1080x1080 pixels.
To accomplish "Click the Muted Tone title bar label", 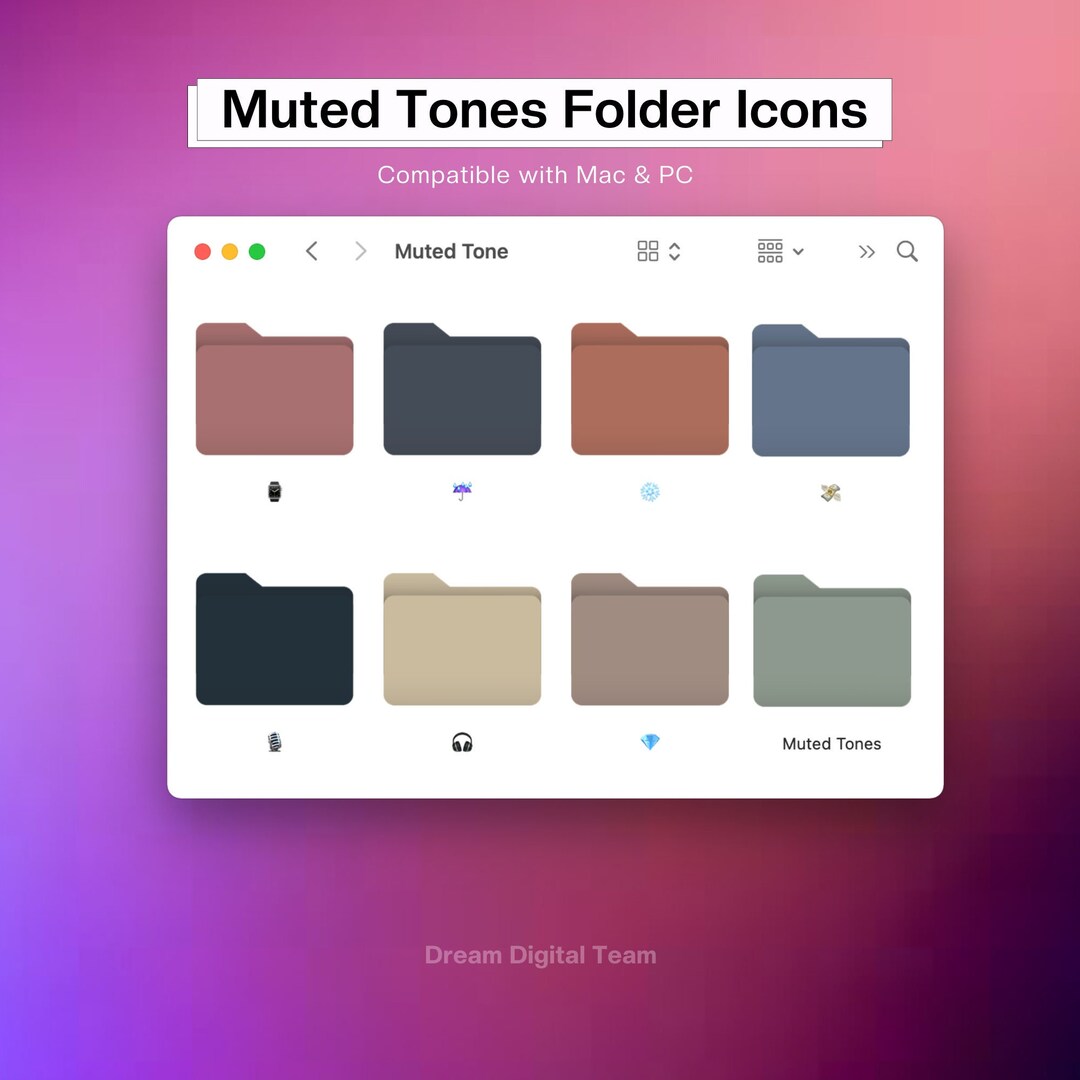I will (x=451, y=251).
